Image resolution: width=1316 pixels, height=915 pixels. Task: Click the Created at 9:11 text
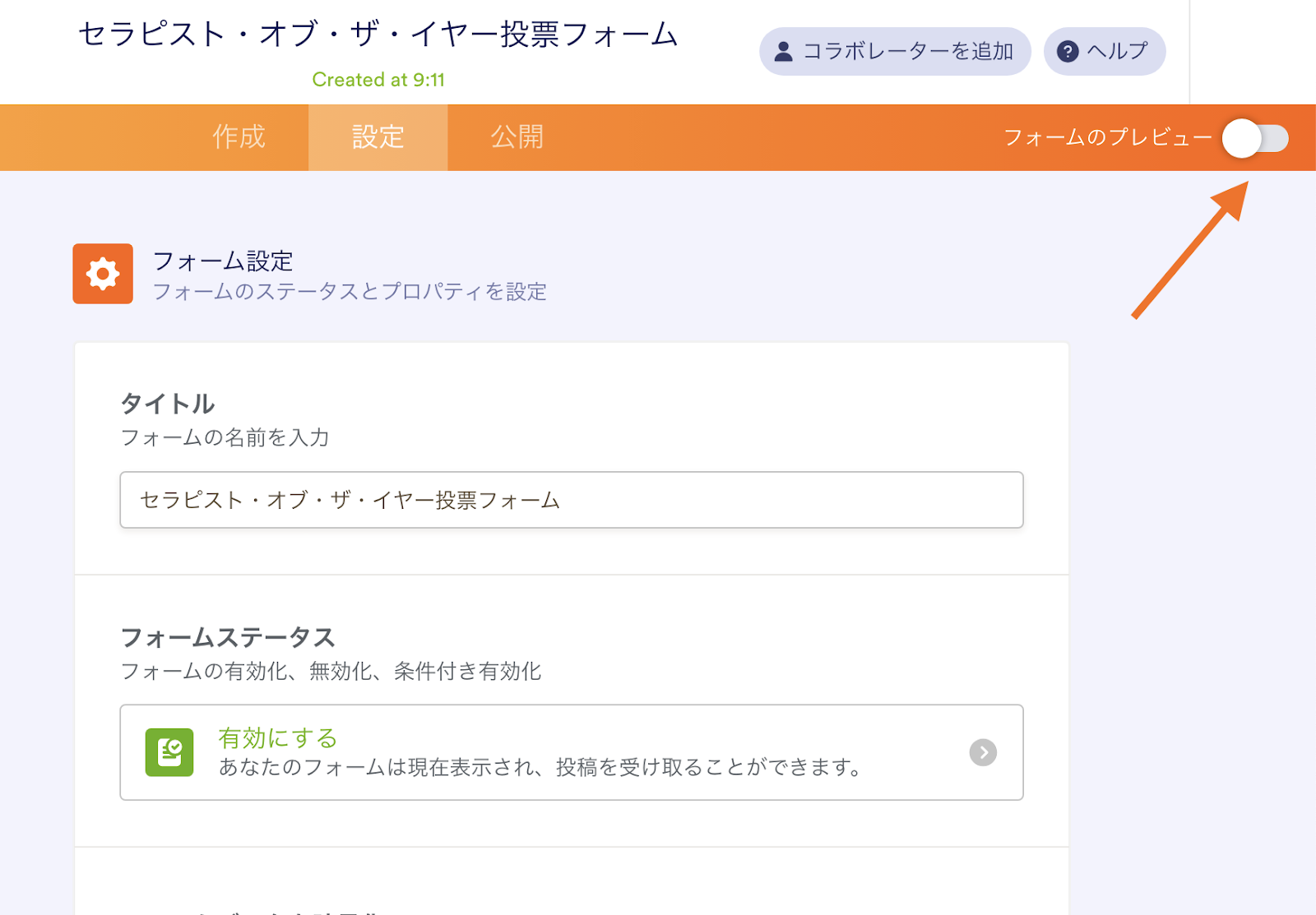(378, 80)
